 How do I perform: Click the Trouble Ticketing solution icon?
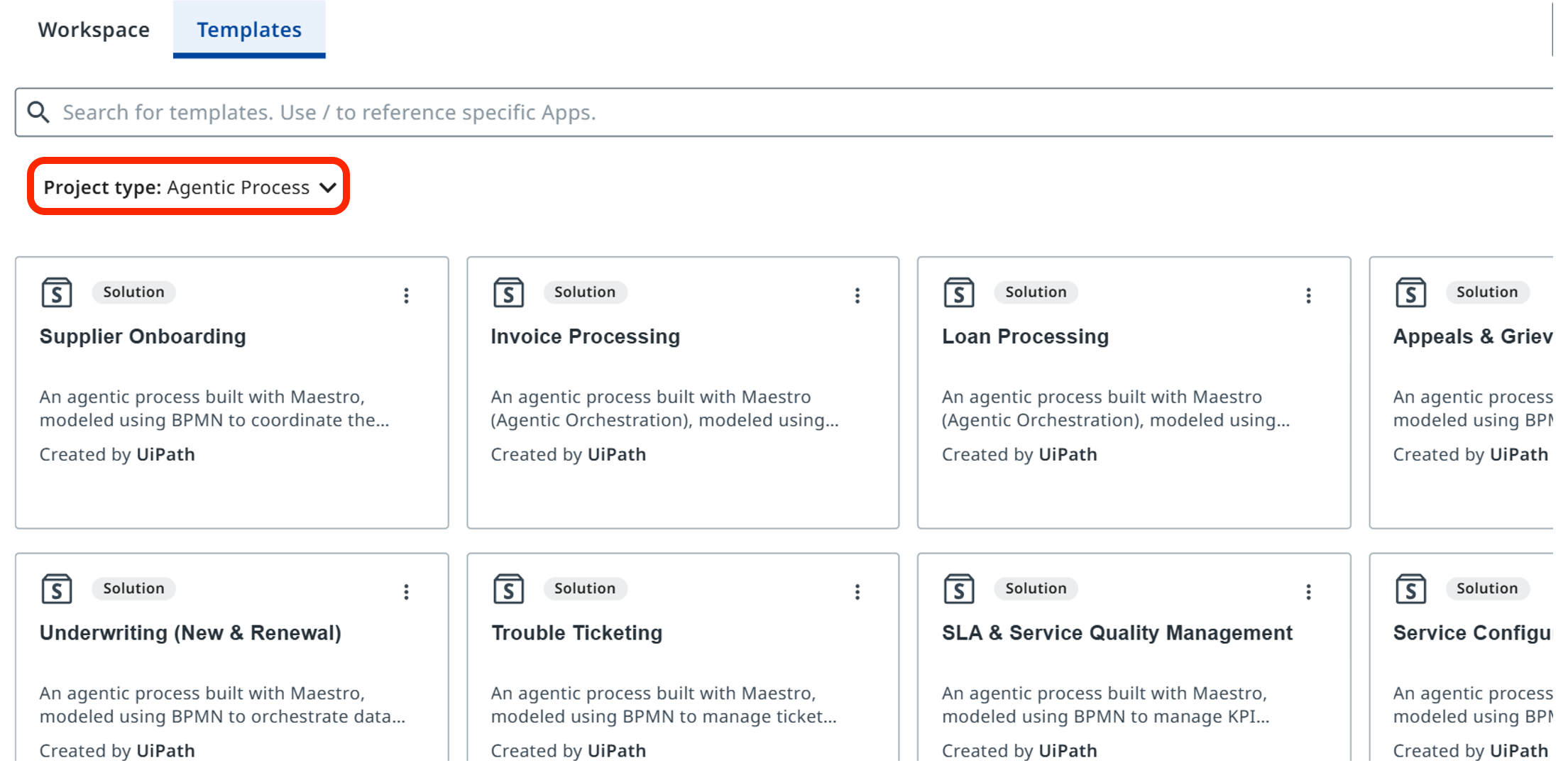click(508, 589)
